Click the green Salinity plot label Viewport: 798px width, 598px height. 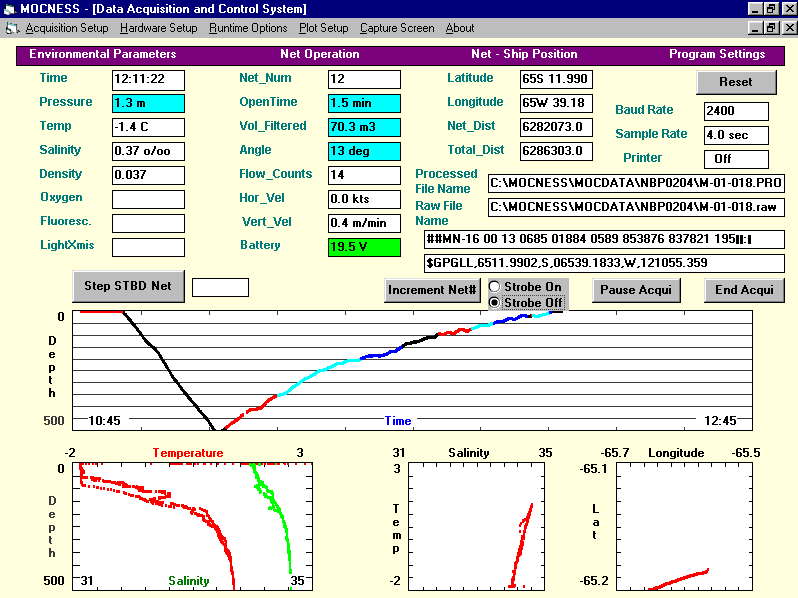pos(189,581)
